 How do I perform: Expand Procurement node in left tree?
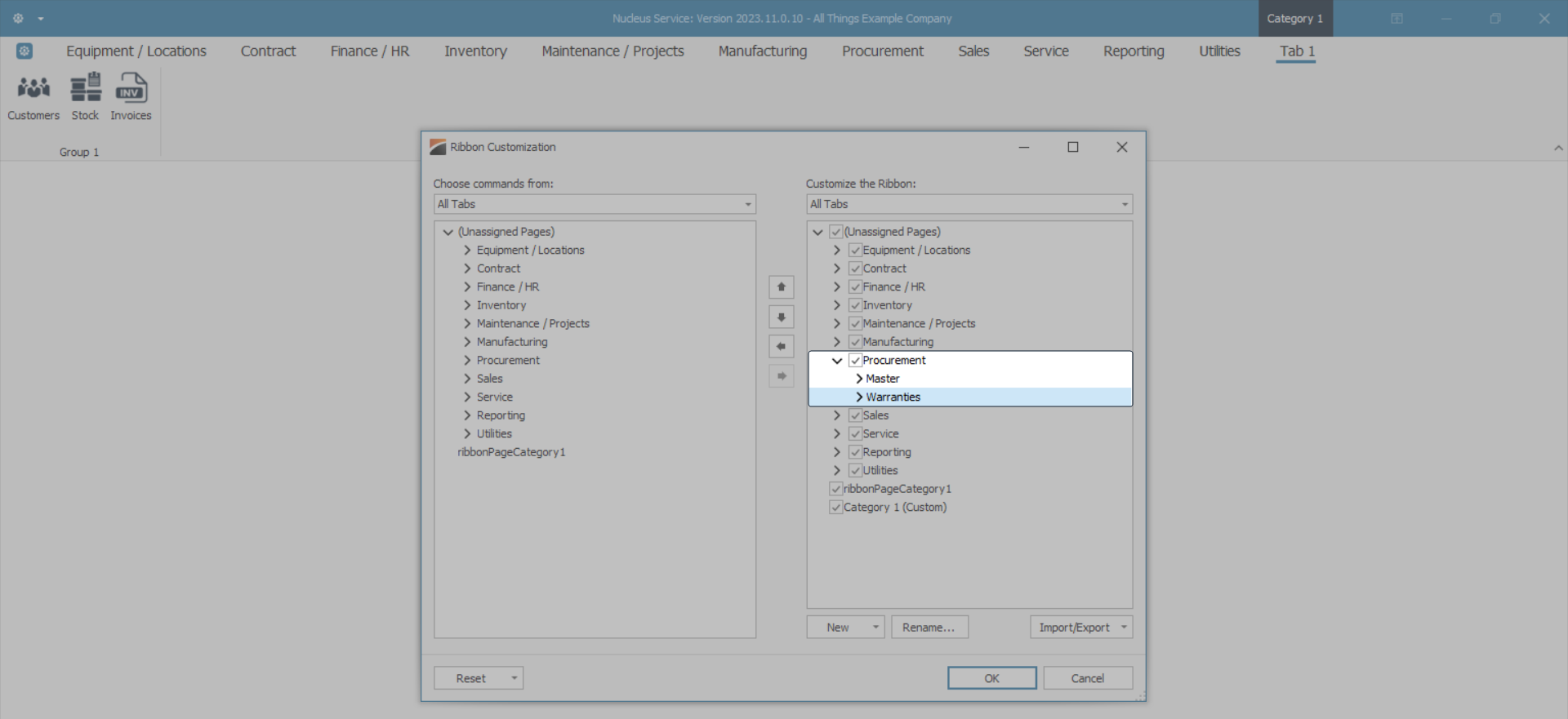tap(467, 361)
